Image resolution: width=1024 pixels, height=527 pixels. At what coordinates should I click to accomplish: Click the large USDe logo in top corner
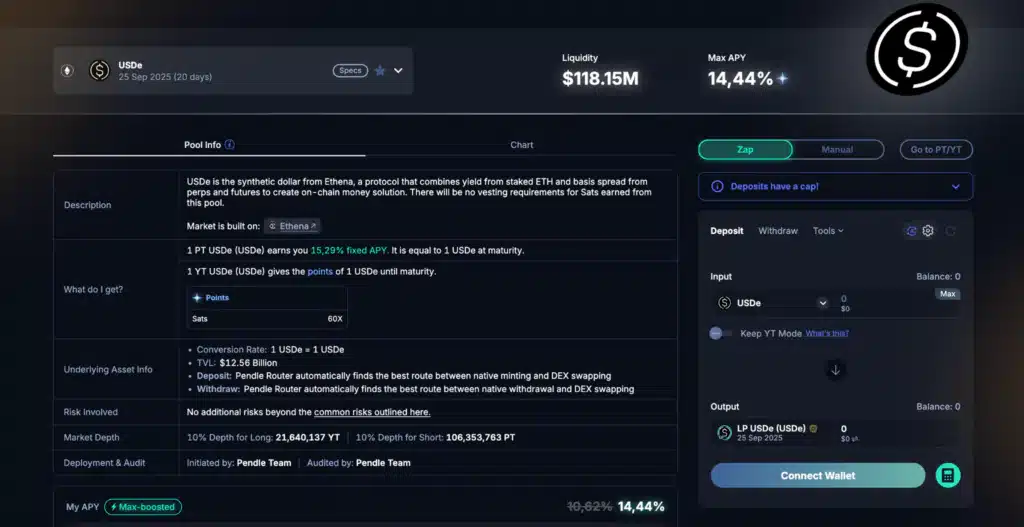(917, 49)
